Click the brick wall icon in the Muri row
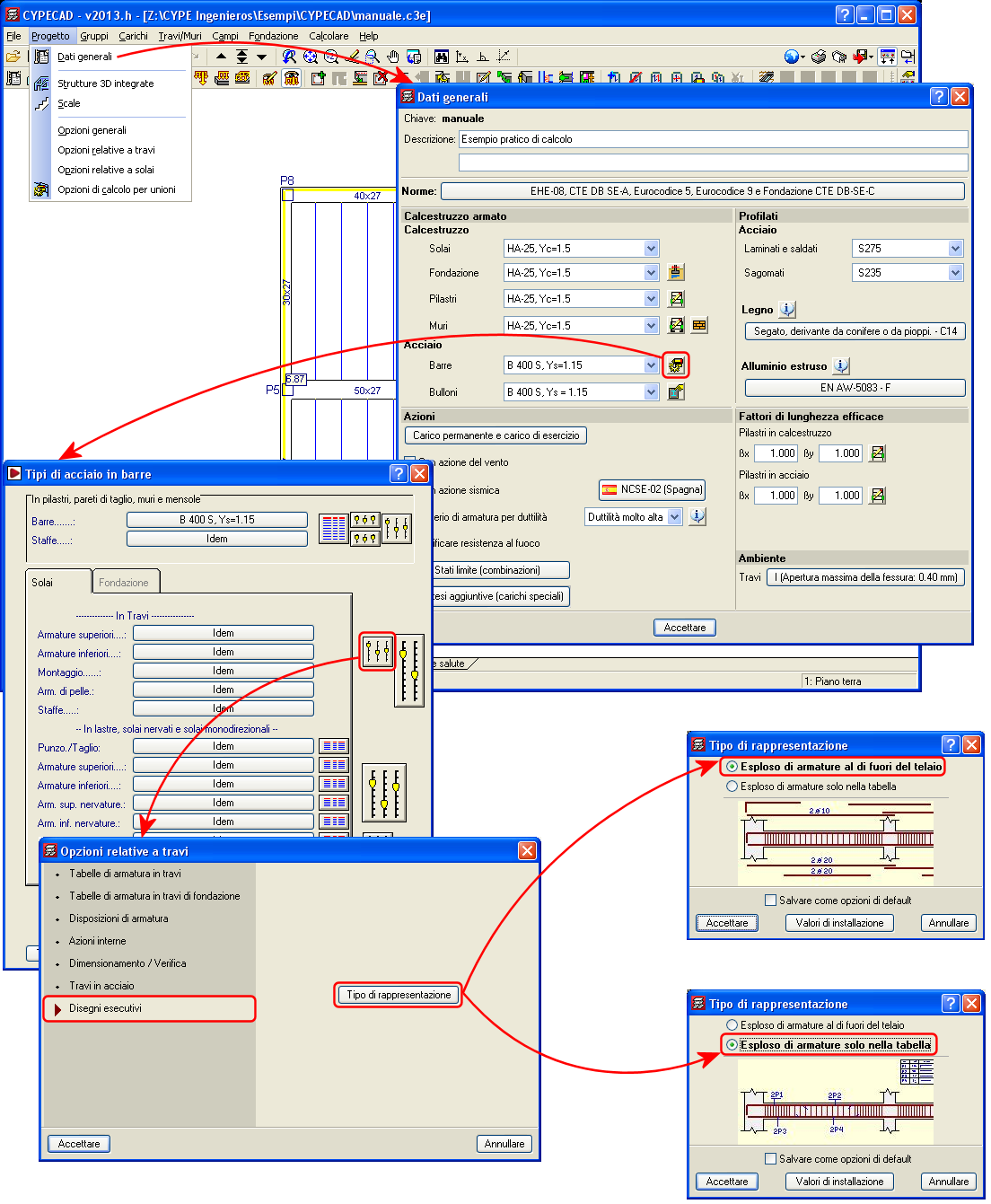 699,325
